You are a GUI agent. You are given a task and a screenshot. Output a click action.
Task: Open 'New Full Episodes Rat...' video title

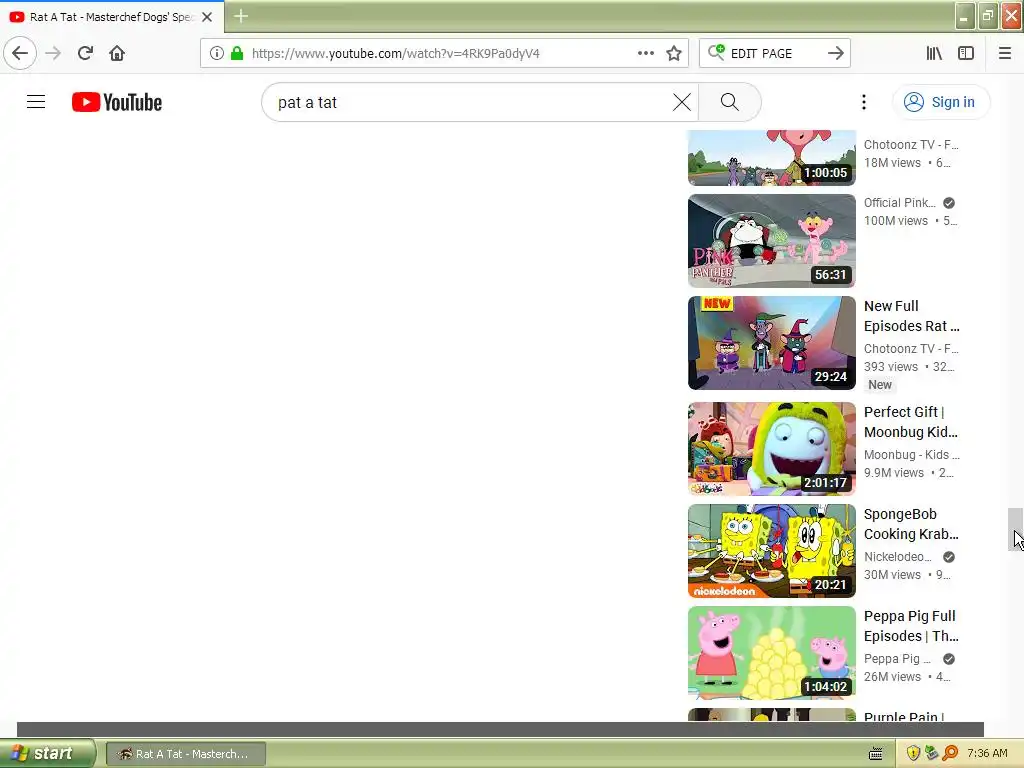click(911, 316)
